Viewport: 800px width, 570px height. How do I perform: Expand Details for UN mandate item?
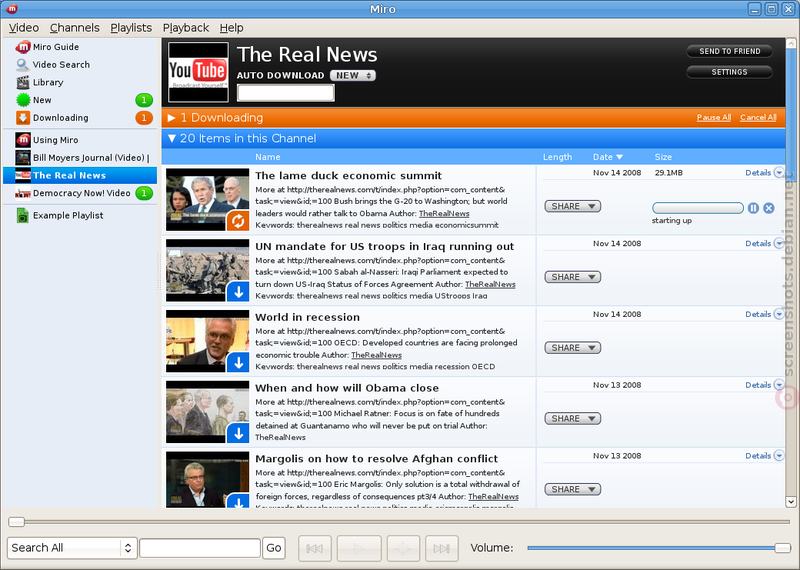pos(764,243)
